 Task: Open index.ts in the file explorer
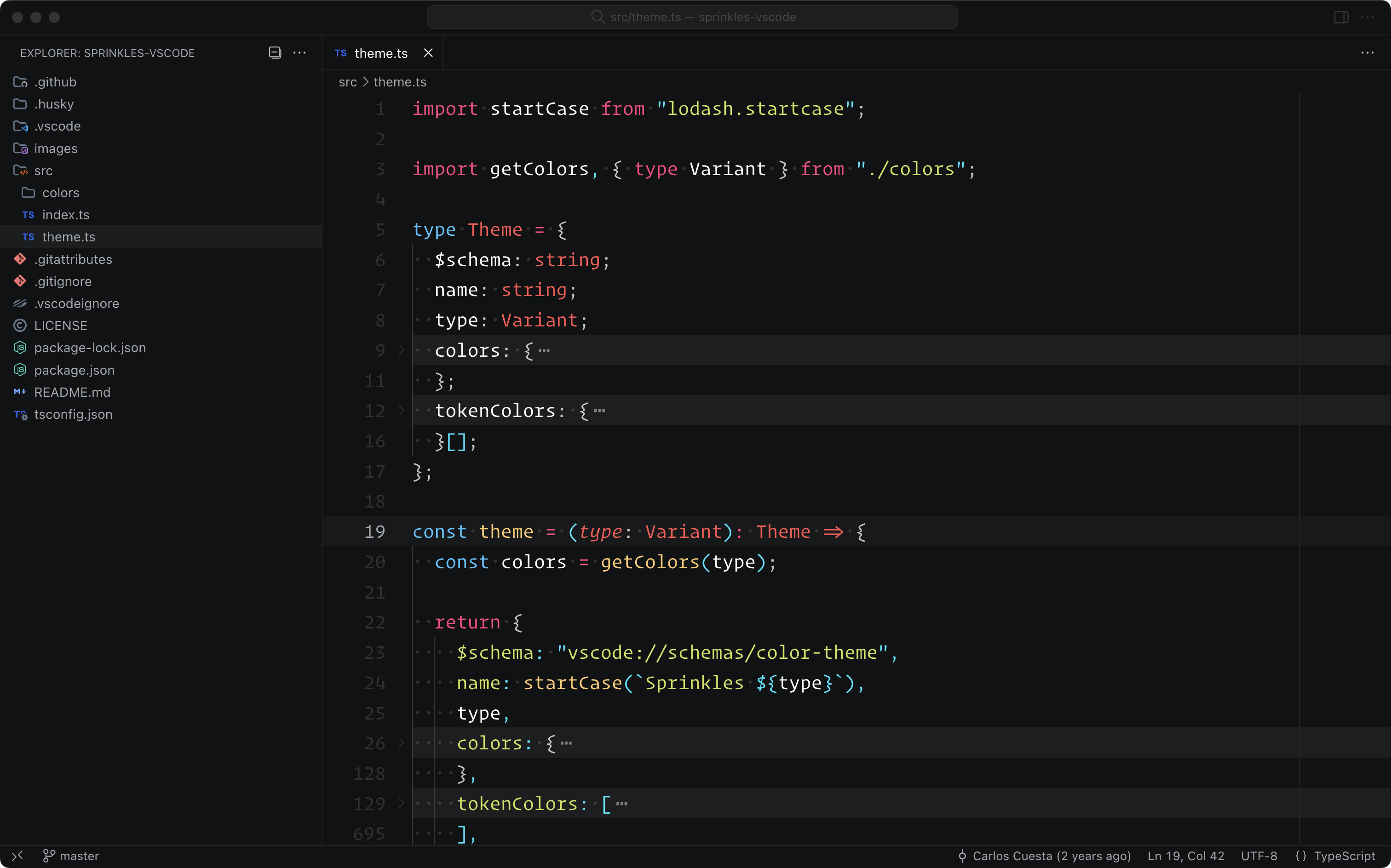[x=65, y=215]
